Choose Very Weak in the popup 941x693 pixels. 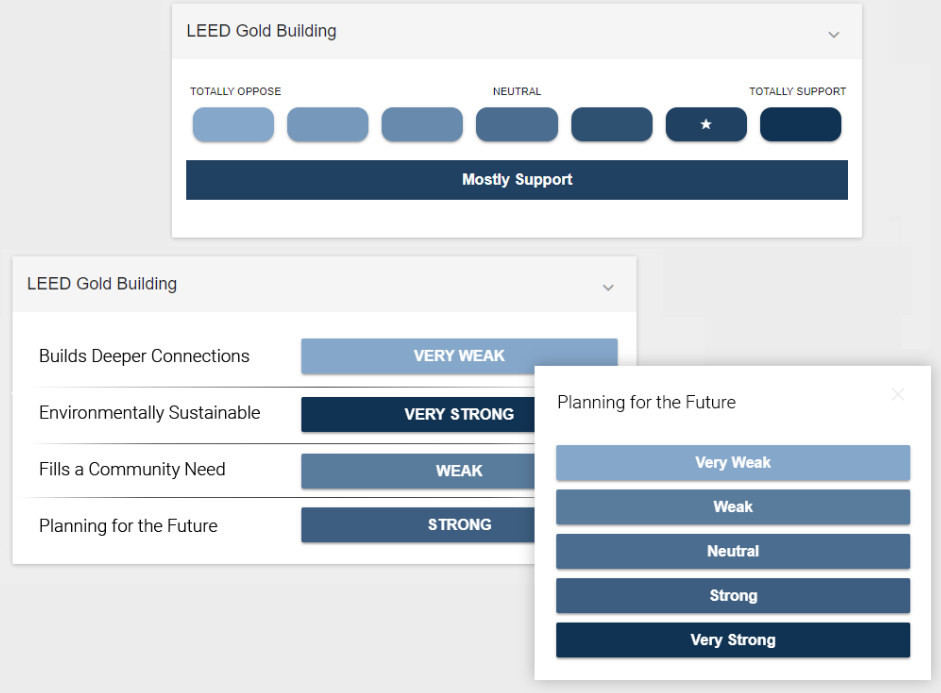733,463
